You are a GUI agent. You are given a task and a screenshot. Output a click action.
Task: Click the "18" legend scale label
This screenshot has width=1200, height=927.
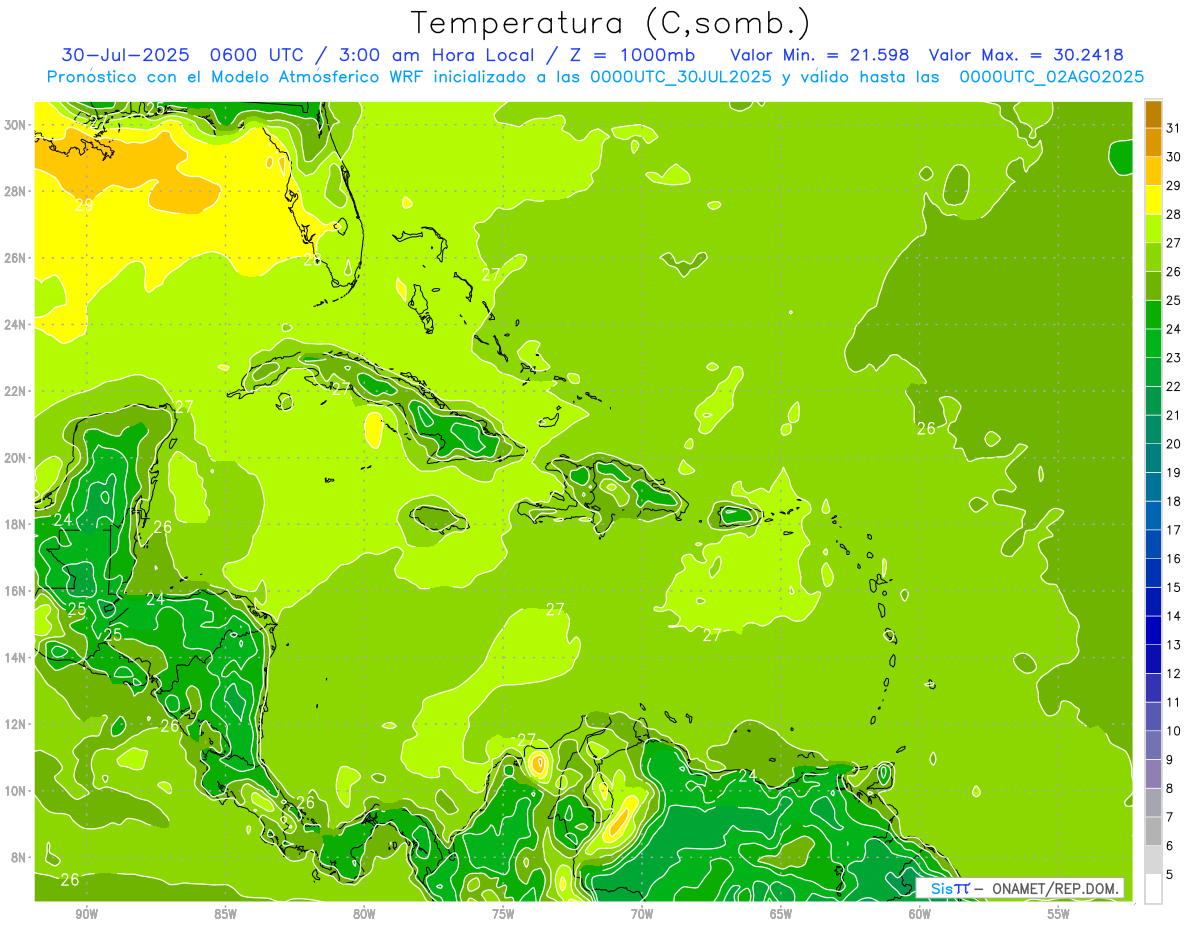pyautogui.click(x=1174, y=501)
